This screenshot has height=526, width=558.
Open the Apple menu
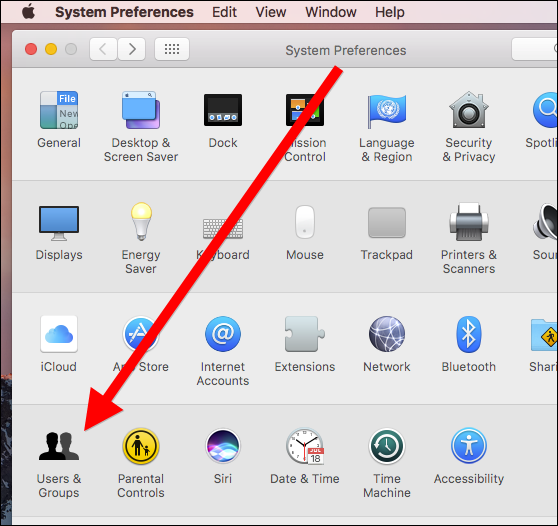[x=28, y=12]
